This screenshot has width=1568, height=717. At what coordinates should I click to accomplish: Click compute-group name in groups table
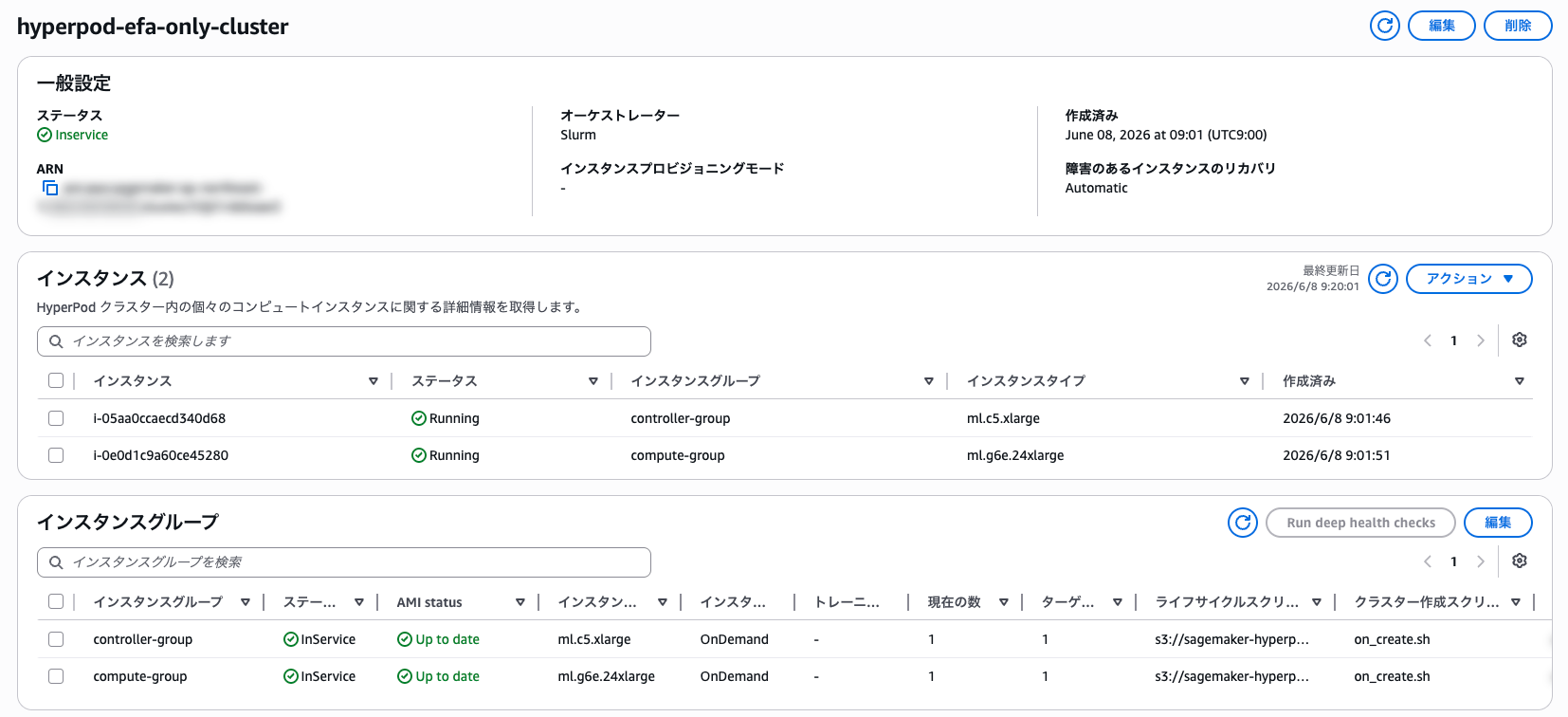click(x=139, y=676)
